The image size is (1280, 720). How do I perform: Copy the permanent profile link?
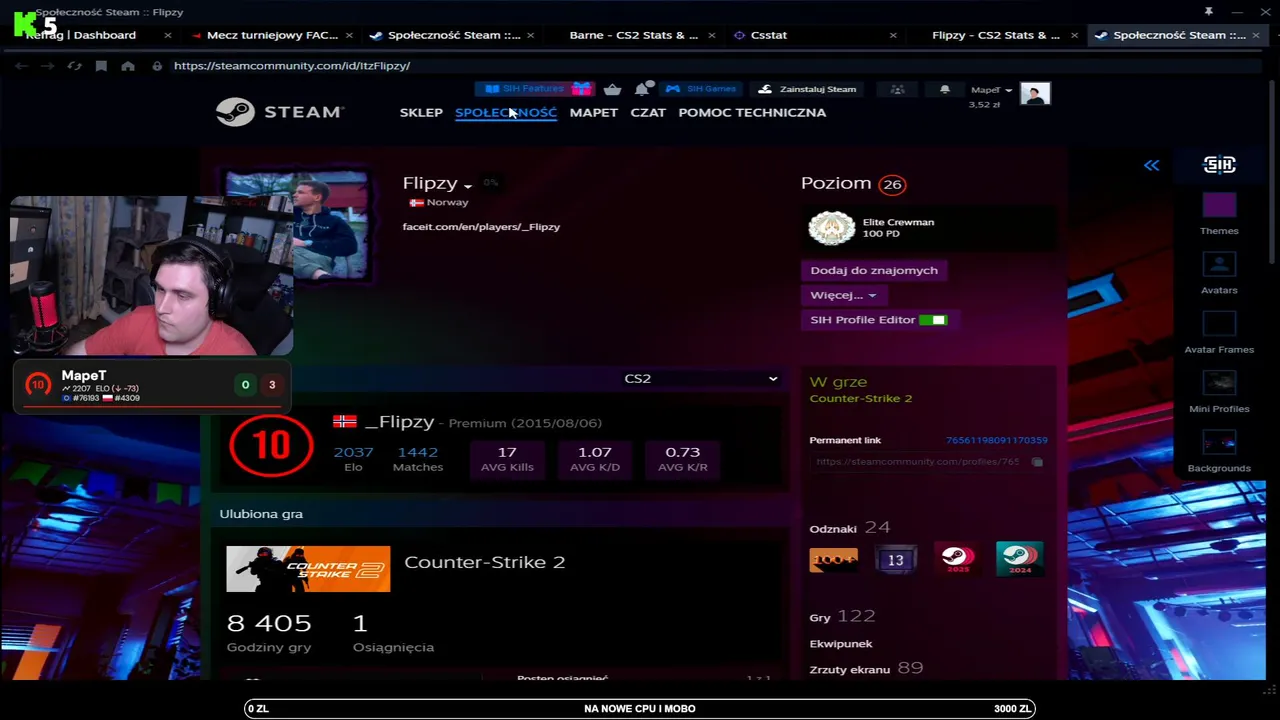click(x=1037, y=462)
